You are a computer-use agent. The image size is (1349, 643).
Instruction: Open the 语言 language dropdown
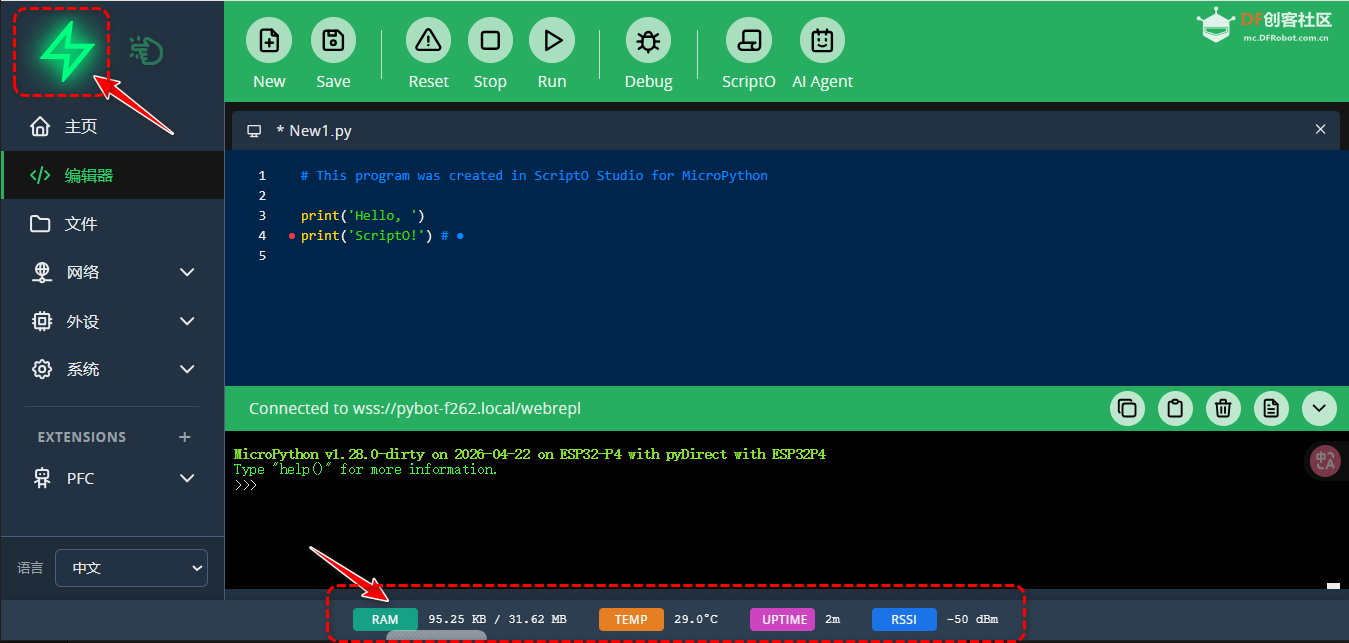131,568
